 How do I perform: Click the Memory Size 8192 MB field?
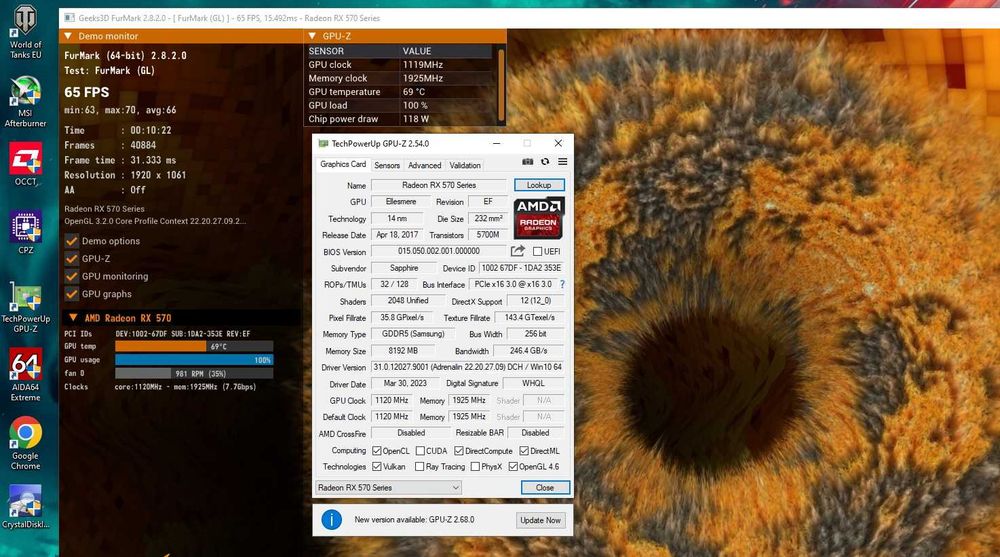pyautogui.click(x=403, y=351)
